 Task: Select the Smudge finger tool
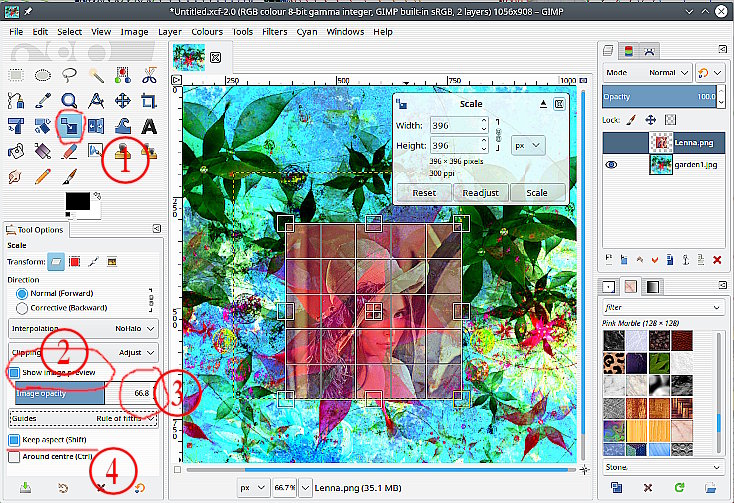(16, 177)
